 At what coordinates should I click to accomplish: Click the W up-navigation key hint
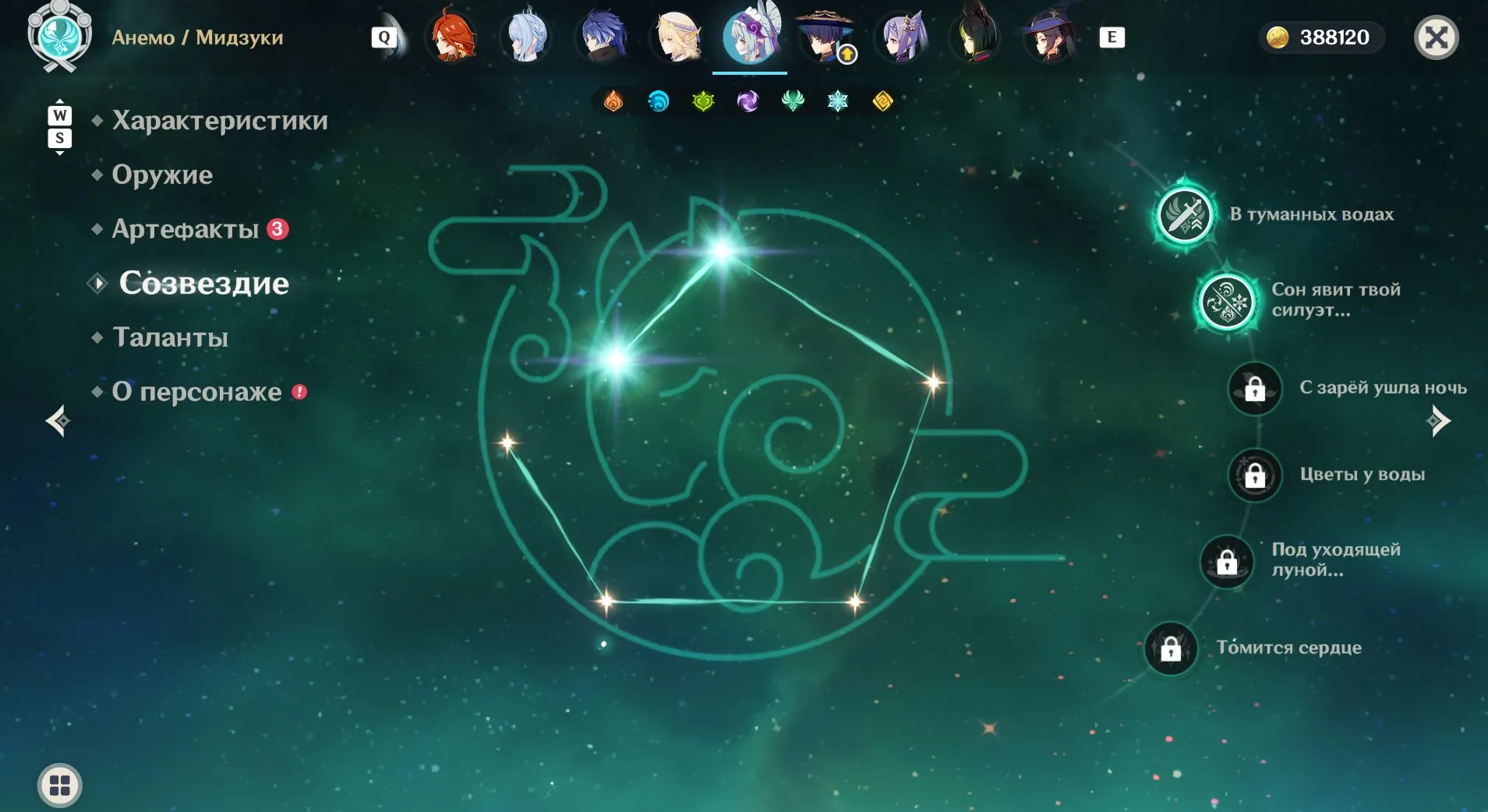[x=60, y=115]
